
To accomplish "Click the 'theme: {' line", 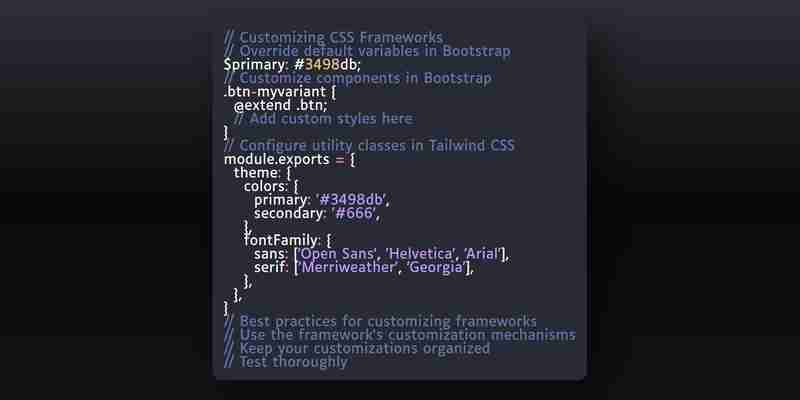I will (x=262, y=173).
